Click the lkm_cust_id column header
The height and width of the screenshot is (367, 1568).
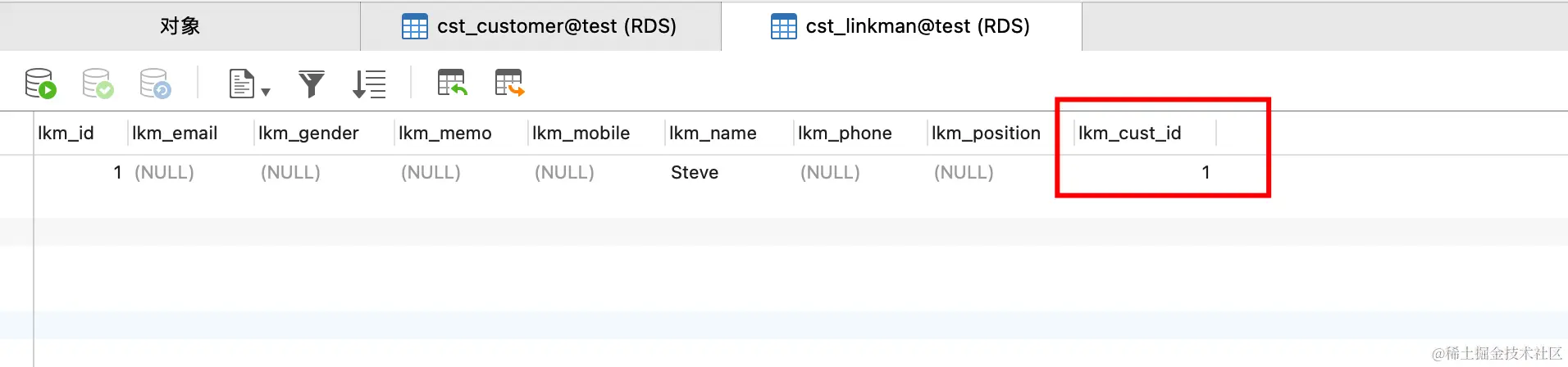[1129, 133]
